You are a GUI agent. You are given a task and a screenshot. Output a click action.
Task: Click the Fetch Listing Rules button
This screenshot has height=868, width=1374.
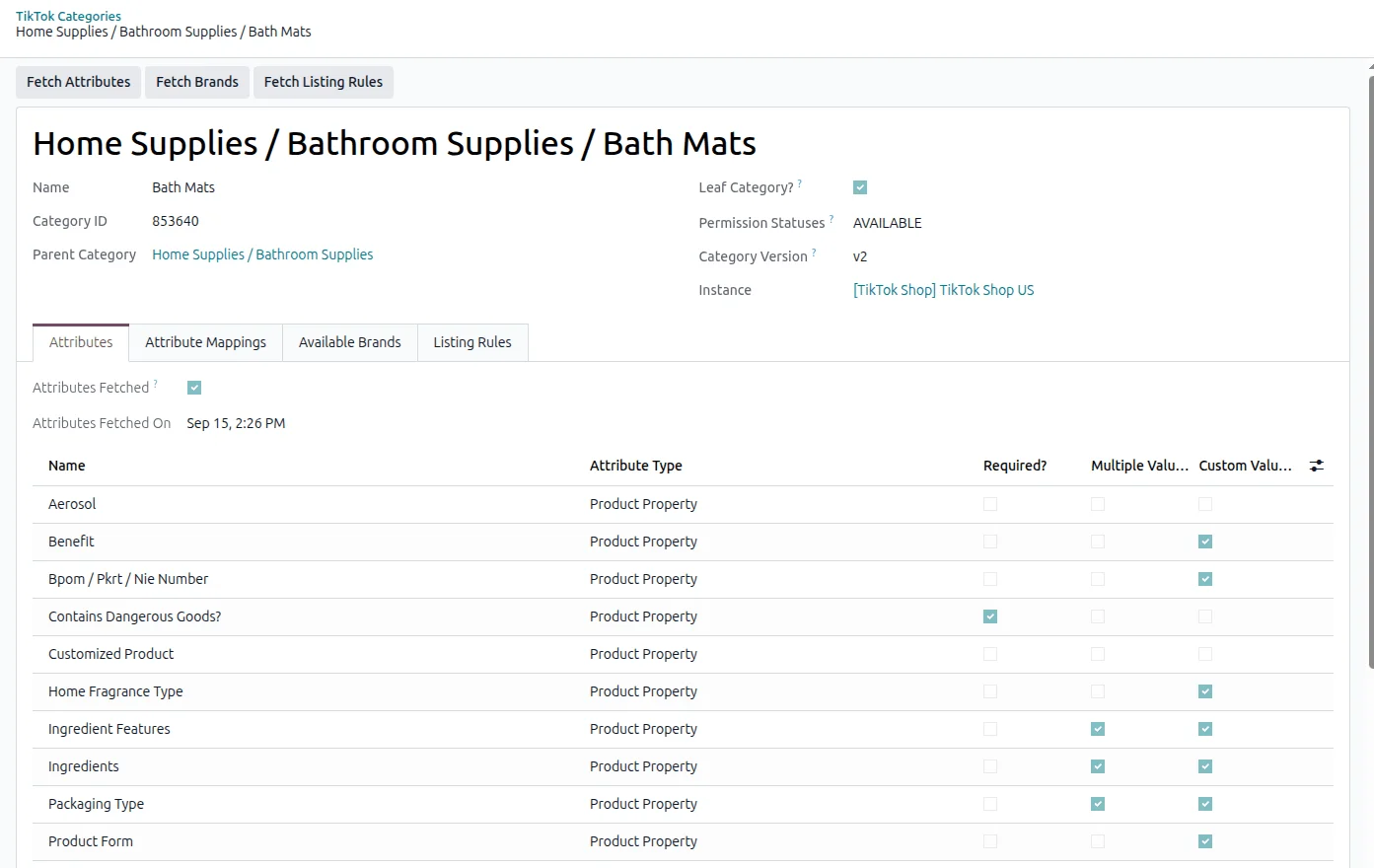[324, 82]
